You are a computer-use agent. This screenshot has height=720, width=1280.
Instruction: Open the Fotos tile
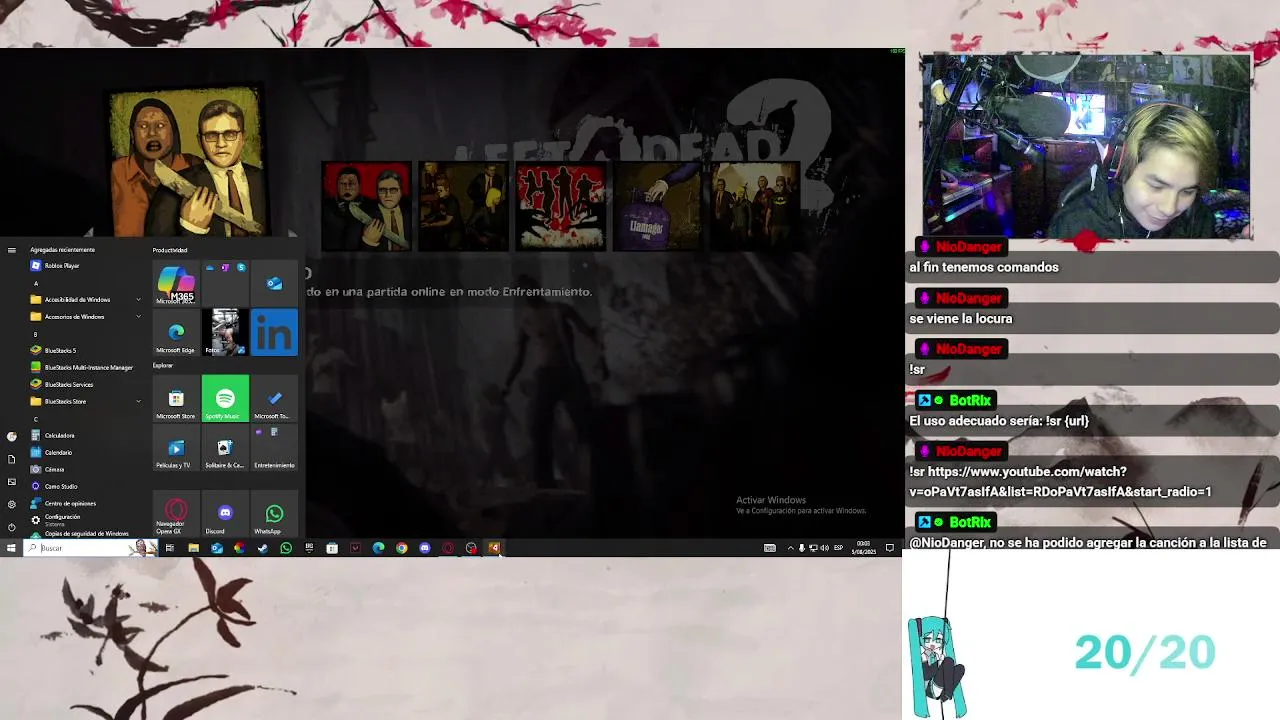click(225, 332)
